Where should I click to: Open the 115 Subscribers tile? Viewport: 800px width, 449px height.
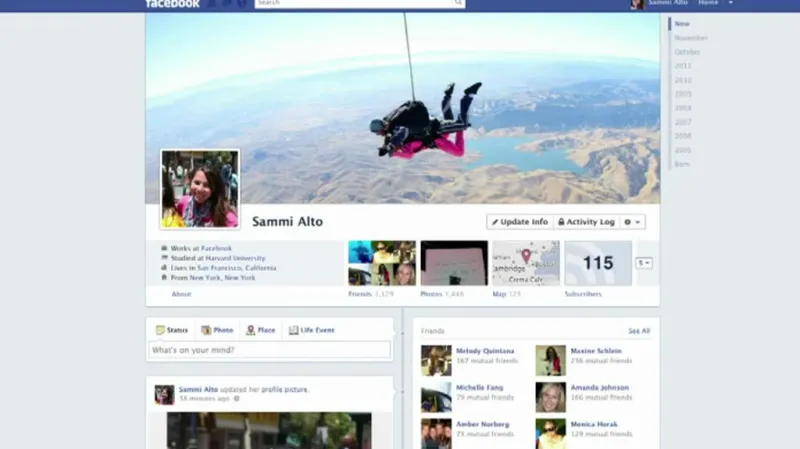[598, 263]
